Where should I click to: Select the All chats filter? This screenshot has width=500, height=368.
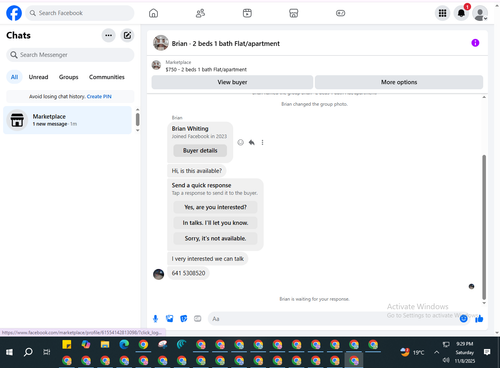14,77
